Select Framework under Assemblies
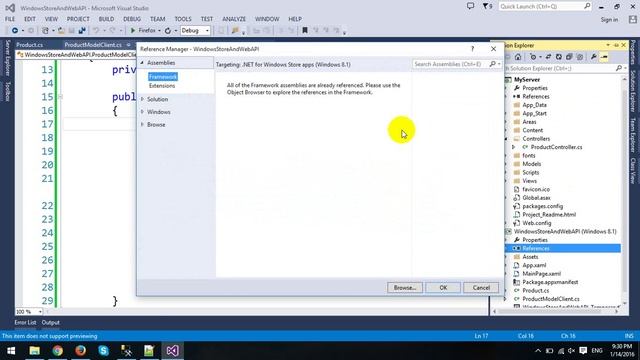The image size is (640, 360). [x=163, y=77]
